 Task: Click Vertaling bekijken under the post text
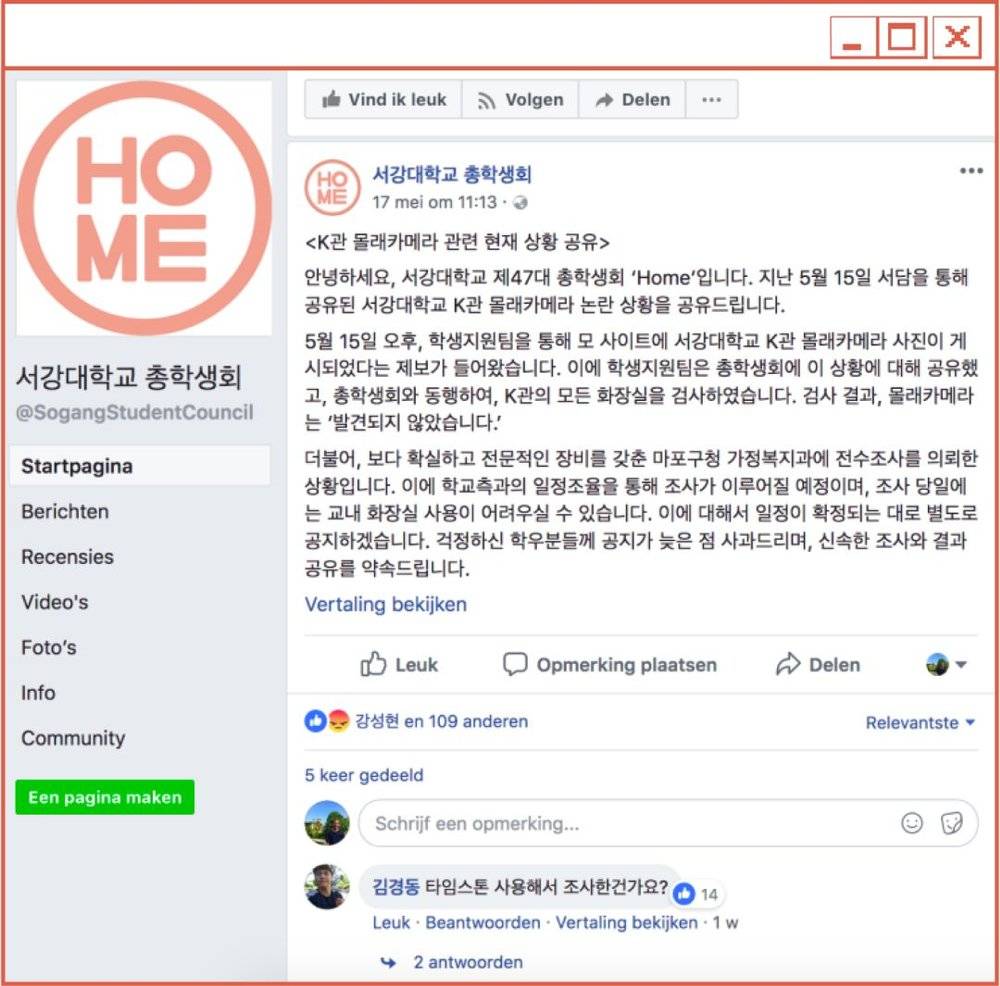click(x=386, y=604)
